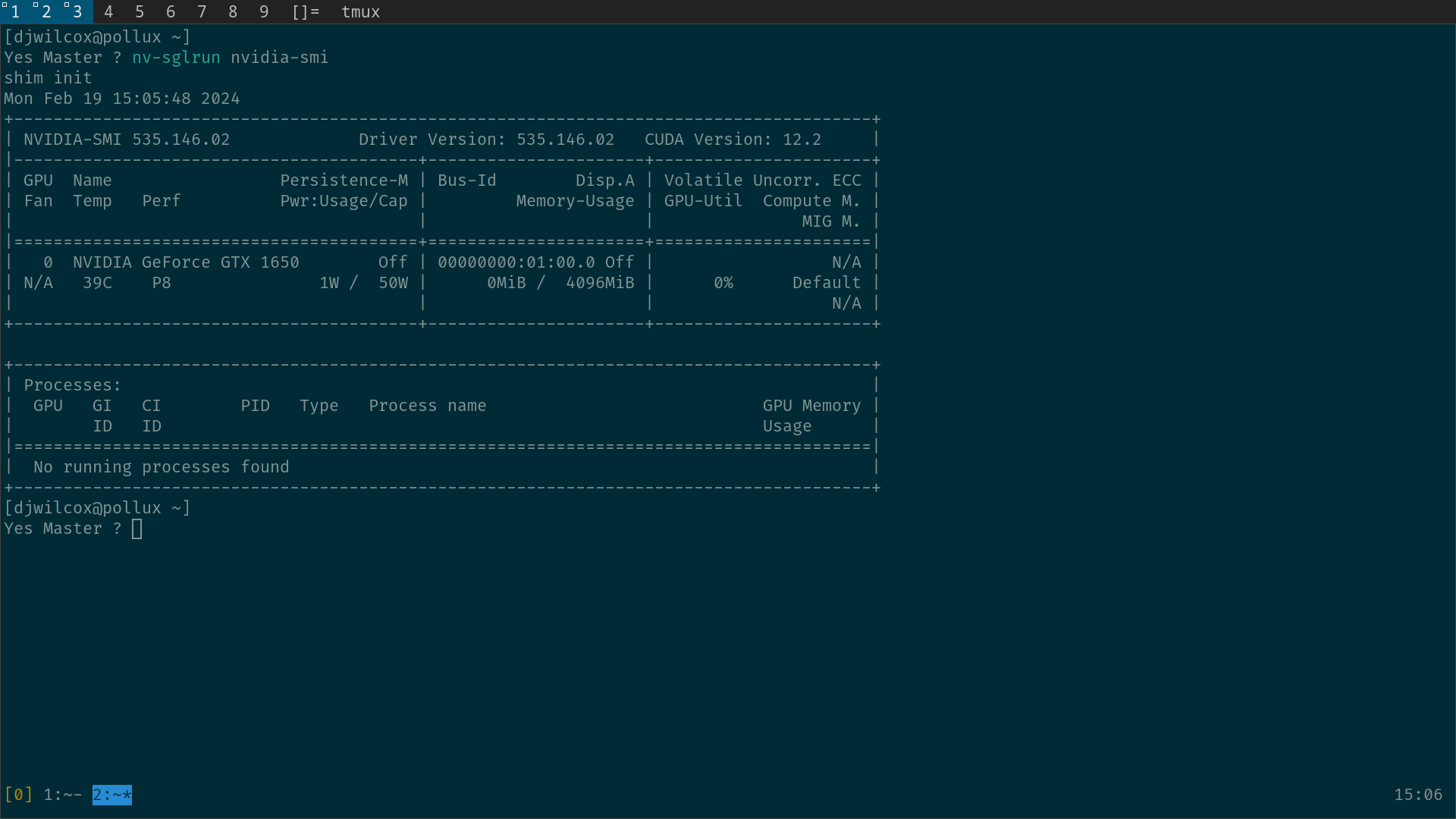Click the MIG M. header

[832, 221]
